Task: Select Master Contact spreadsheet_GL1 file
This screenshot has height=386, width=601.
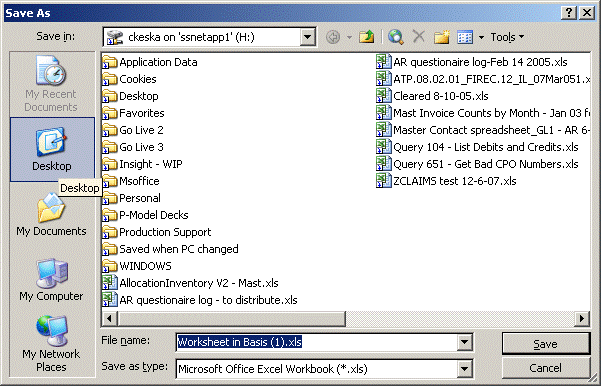Action: coord(483,130)
